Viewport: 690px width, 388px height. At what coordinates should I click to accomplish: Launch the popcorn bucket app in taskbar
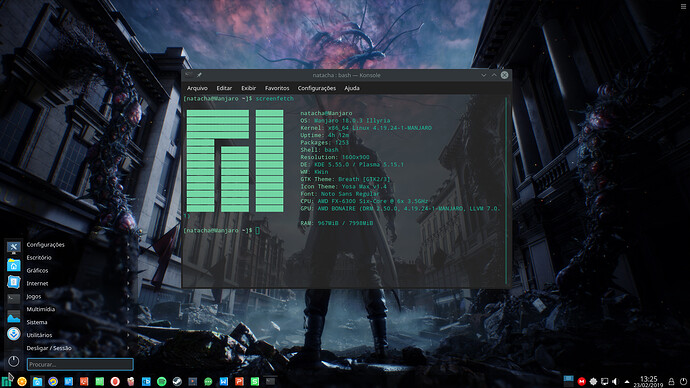point(131,381)
